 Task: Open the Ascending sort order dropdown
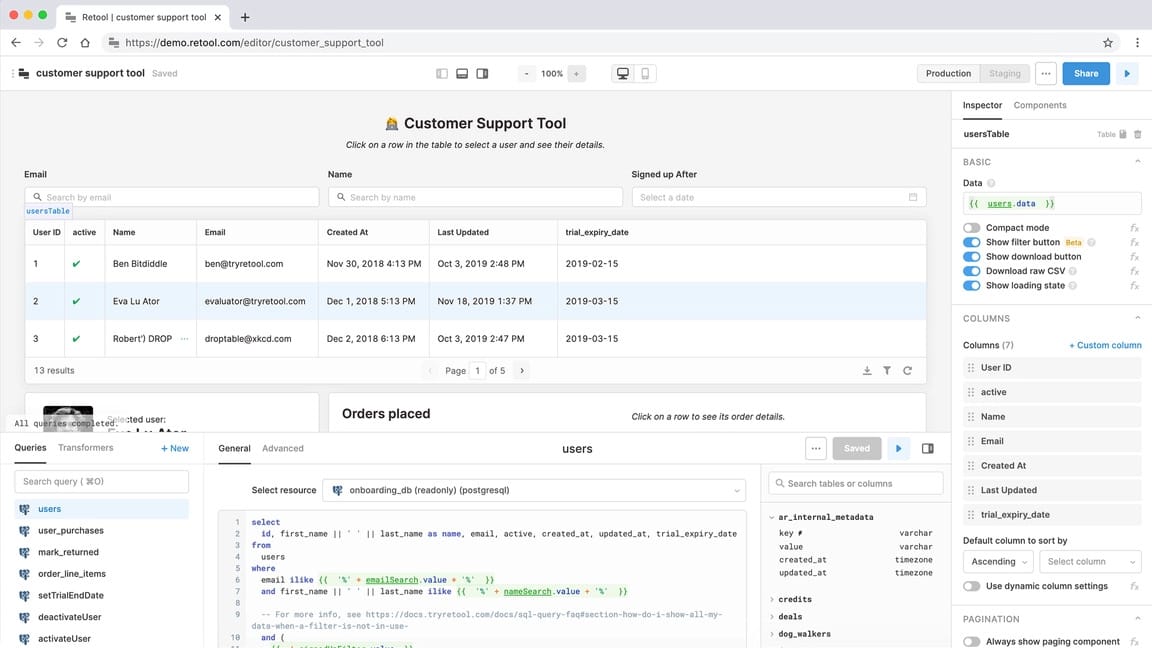click(x=996, y=561)
